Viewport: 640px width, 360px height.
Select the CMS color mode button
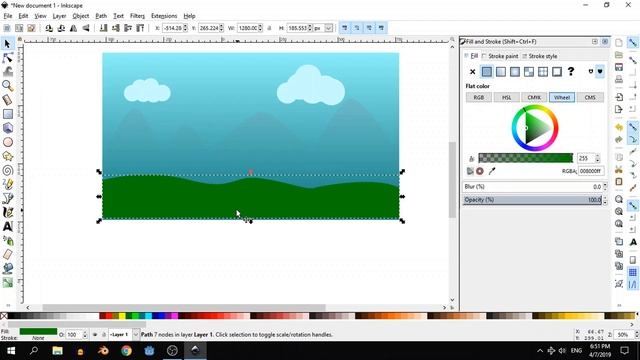click(590, 98)
